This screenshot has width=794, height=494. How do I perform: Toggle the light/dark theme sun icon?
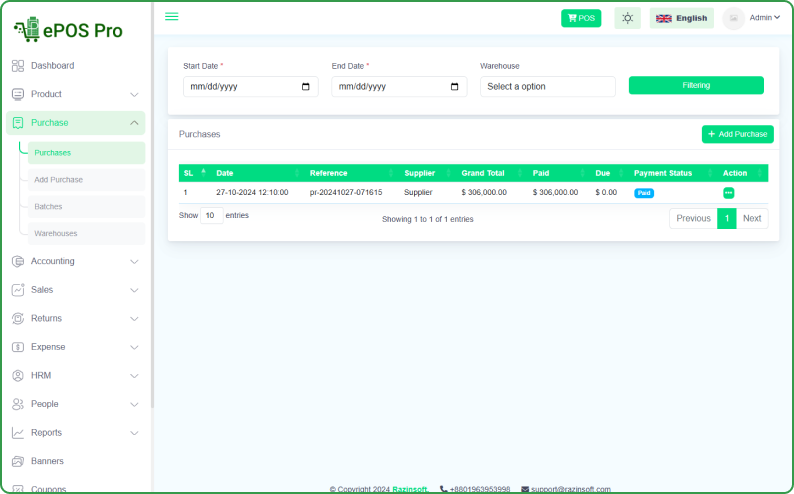coord(627,18)
